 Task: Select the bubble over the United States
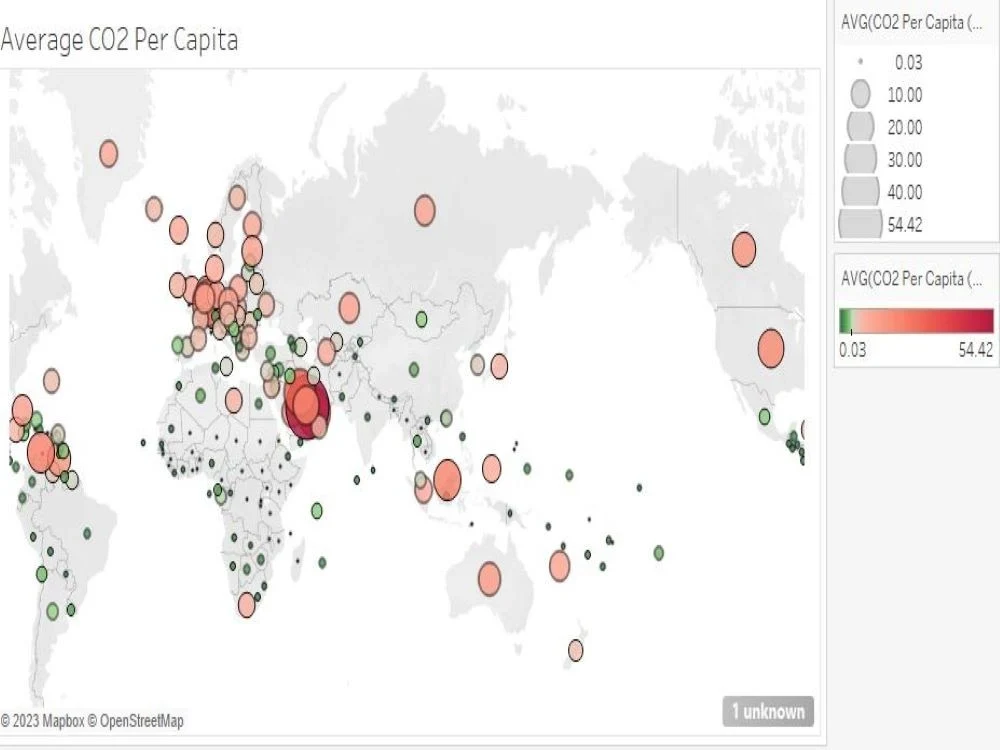pyautogui.click(x=770, y=348)
